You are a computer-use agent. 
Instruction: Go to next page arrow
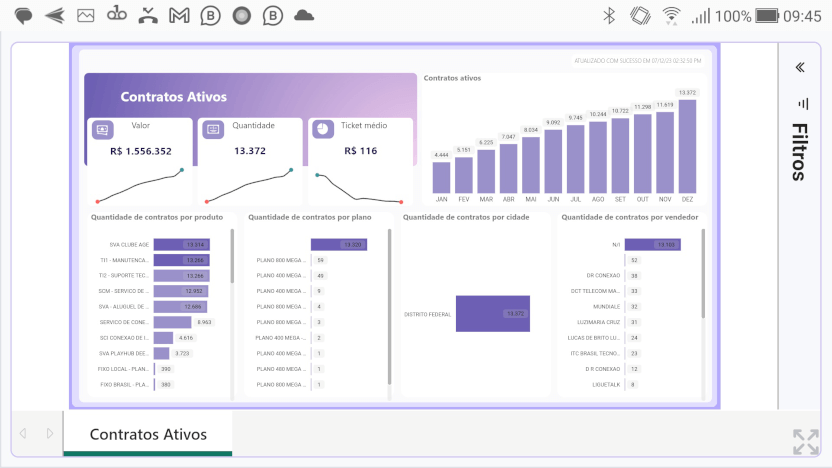pyautogui.click(x=49, y=434)
